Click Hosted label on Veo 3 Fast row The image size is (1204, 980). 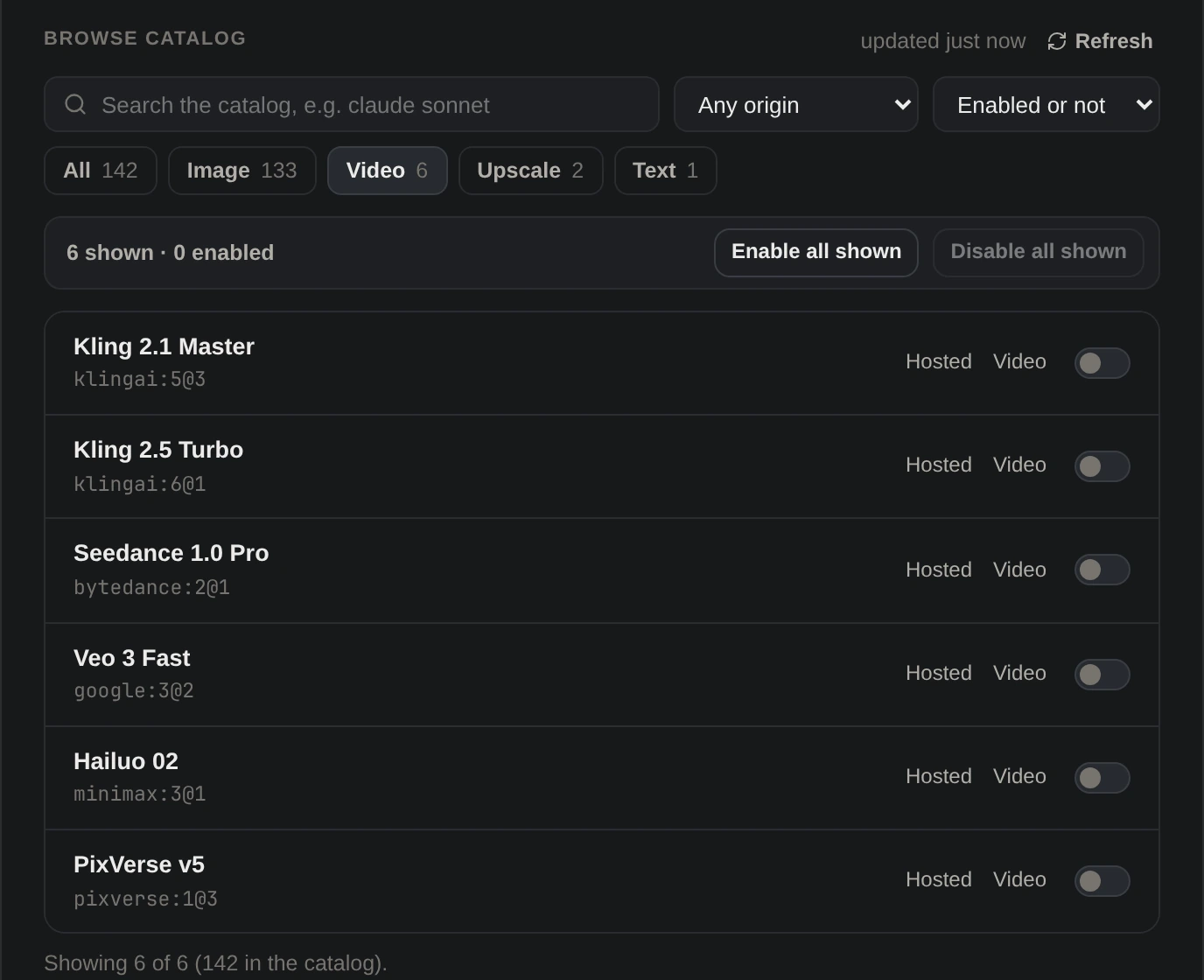pos(939,673)
